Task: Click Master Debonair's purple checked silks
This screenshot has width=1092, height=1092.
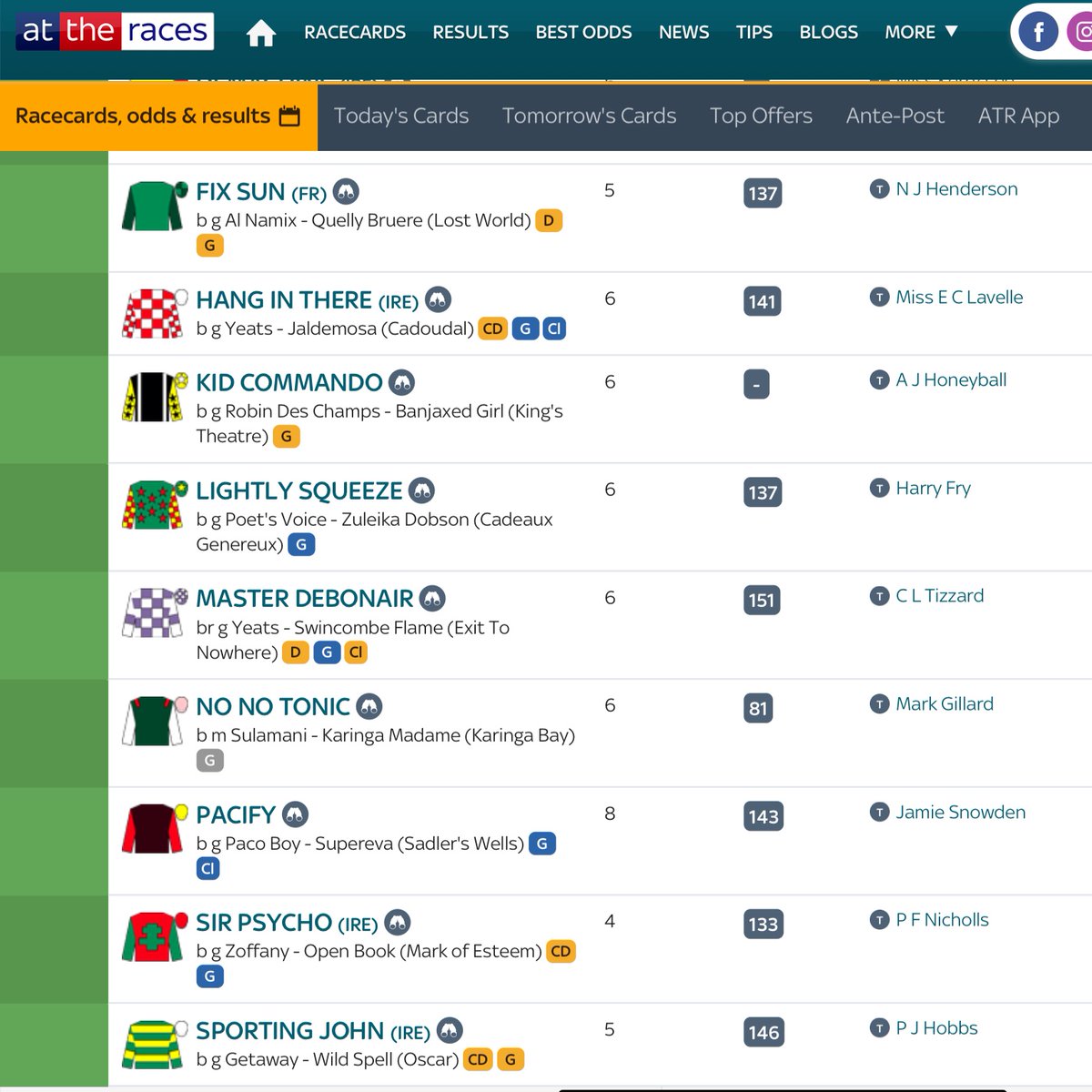Action: click(153, 612)
